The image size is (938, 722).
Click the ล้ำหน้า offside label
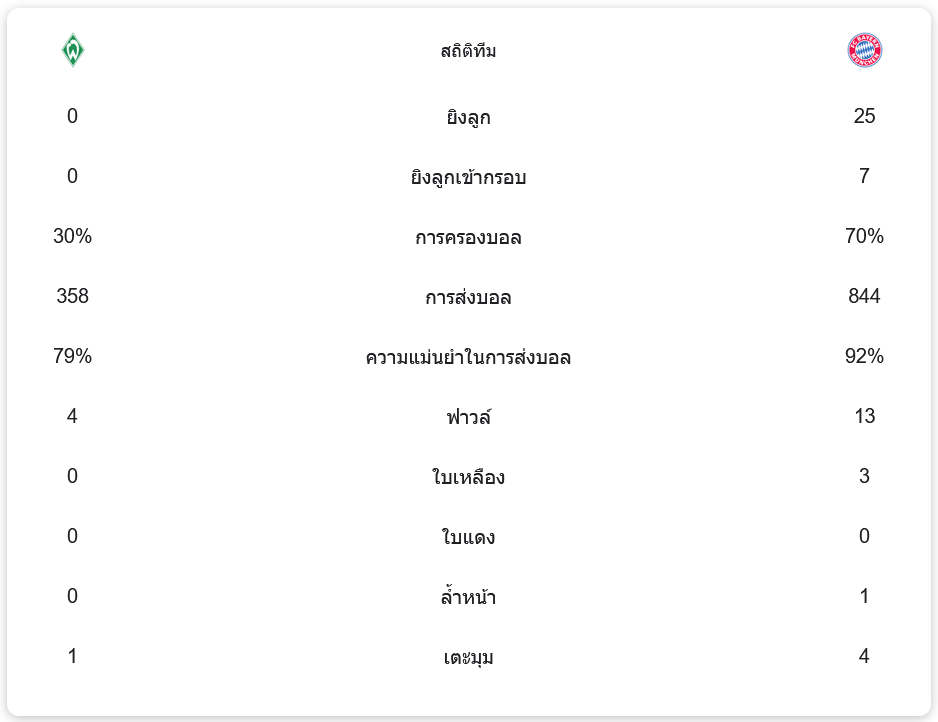[468, 597]
